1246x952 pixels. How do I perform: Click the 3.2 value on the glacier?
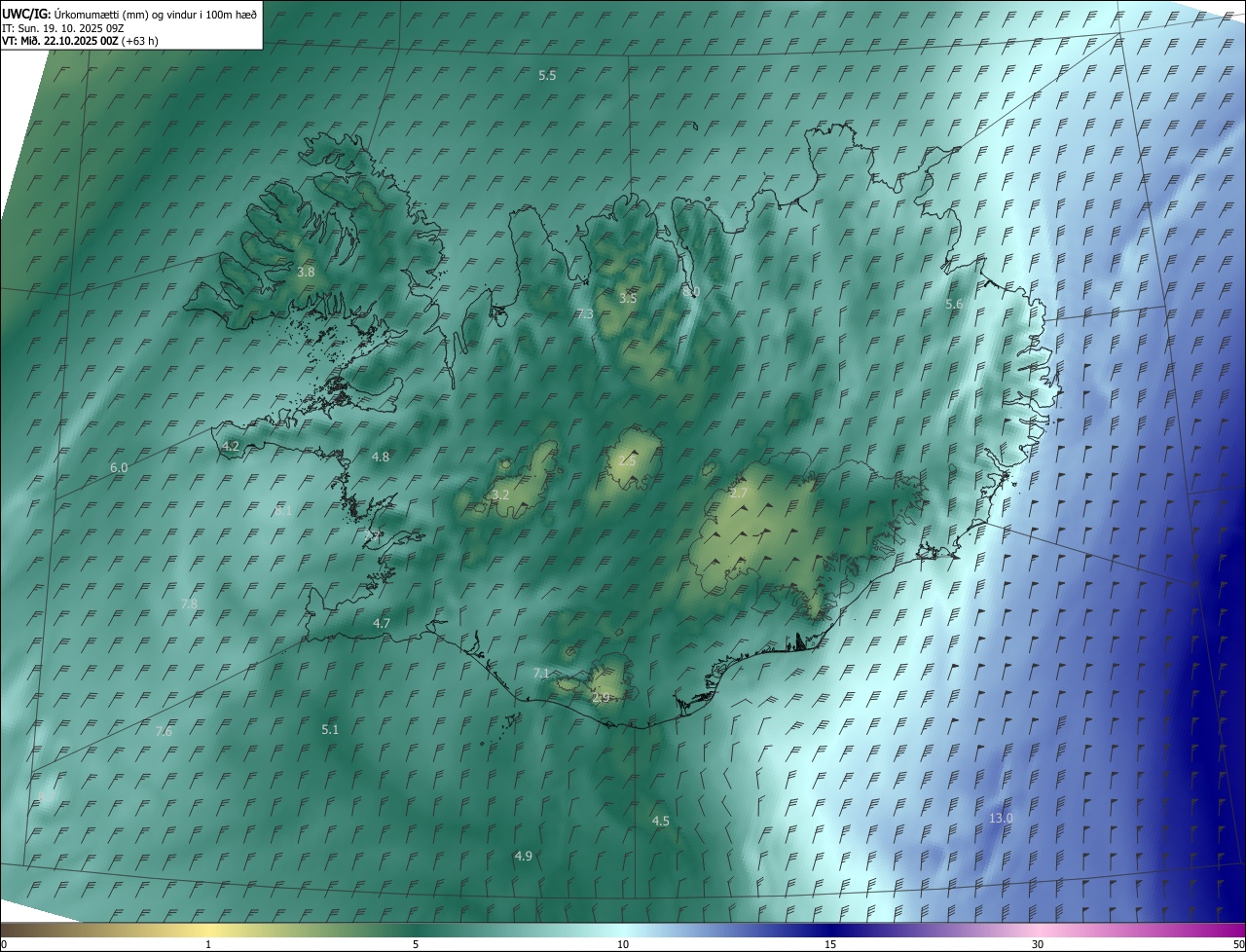(x=500, y=494)
